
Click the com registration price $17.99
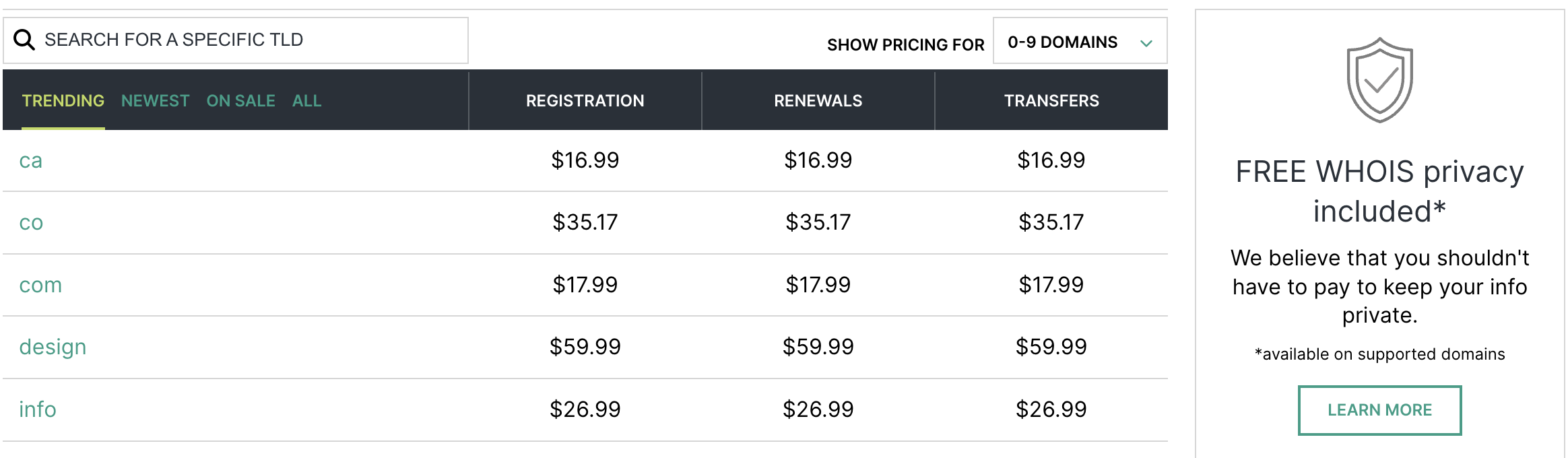pyautogui.click(x=585, y=285)
